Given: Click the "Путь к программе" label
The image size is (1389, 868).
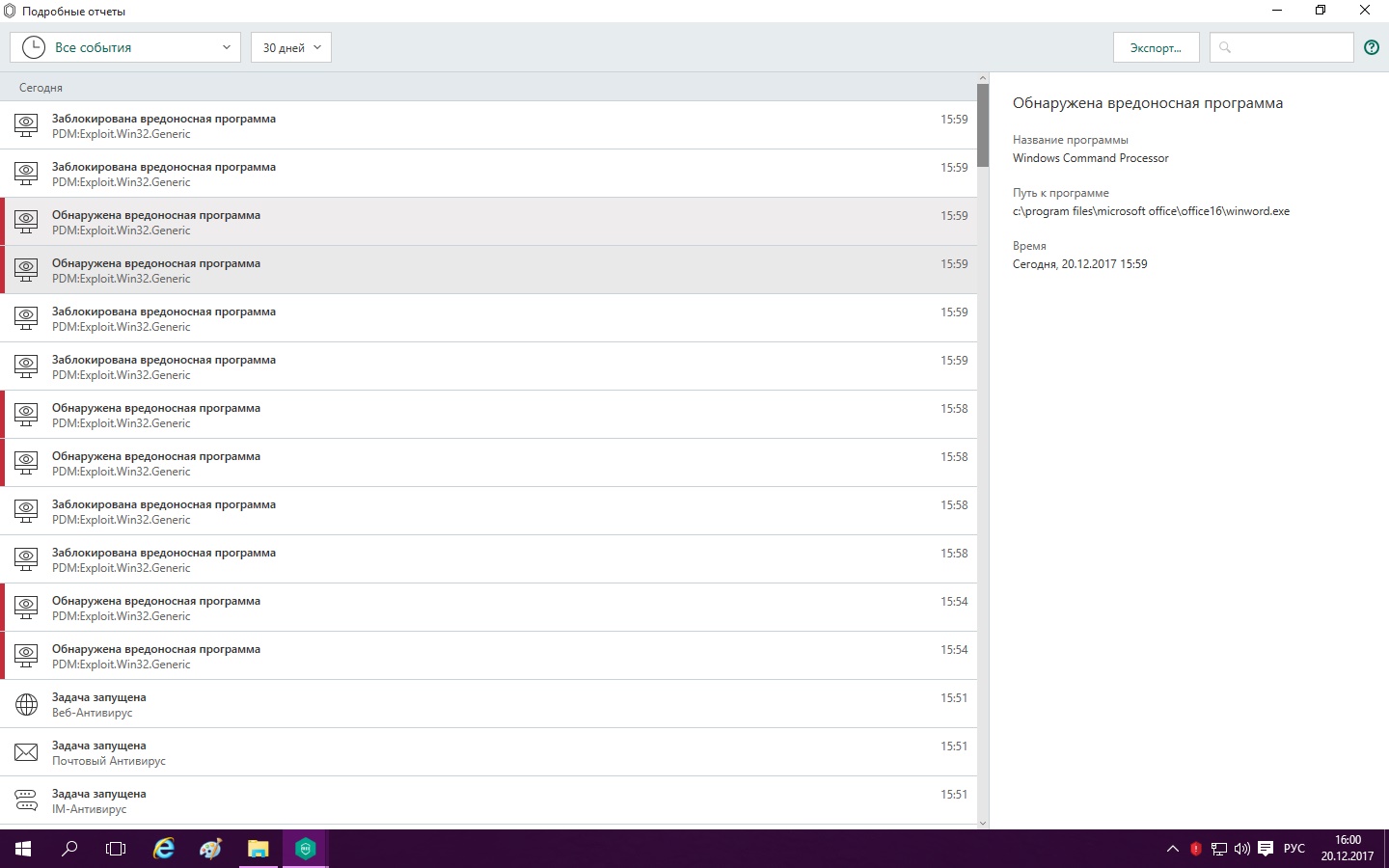Looking at the screenshot, I should tap(1061, 193).
